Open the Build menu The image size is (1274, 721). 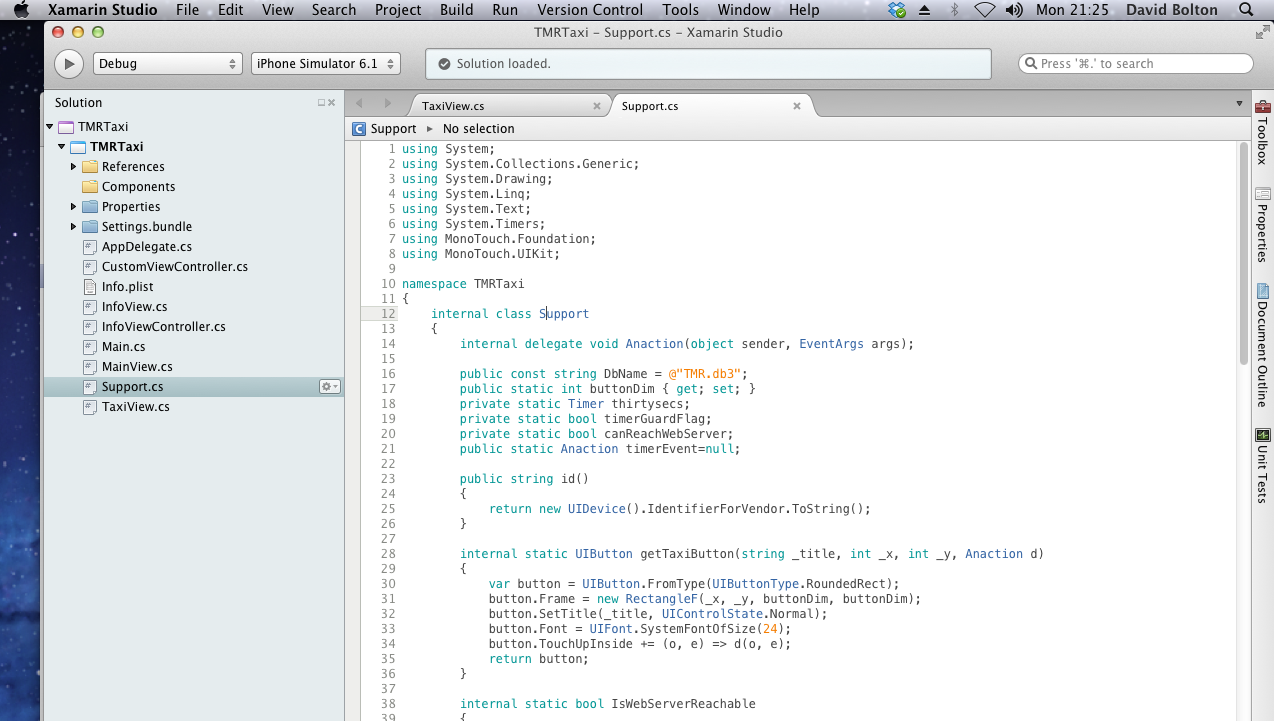coord(457,10)
